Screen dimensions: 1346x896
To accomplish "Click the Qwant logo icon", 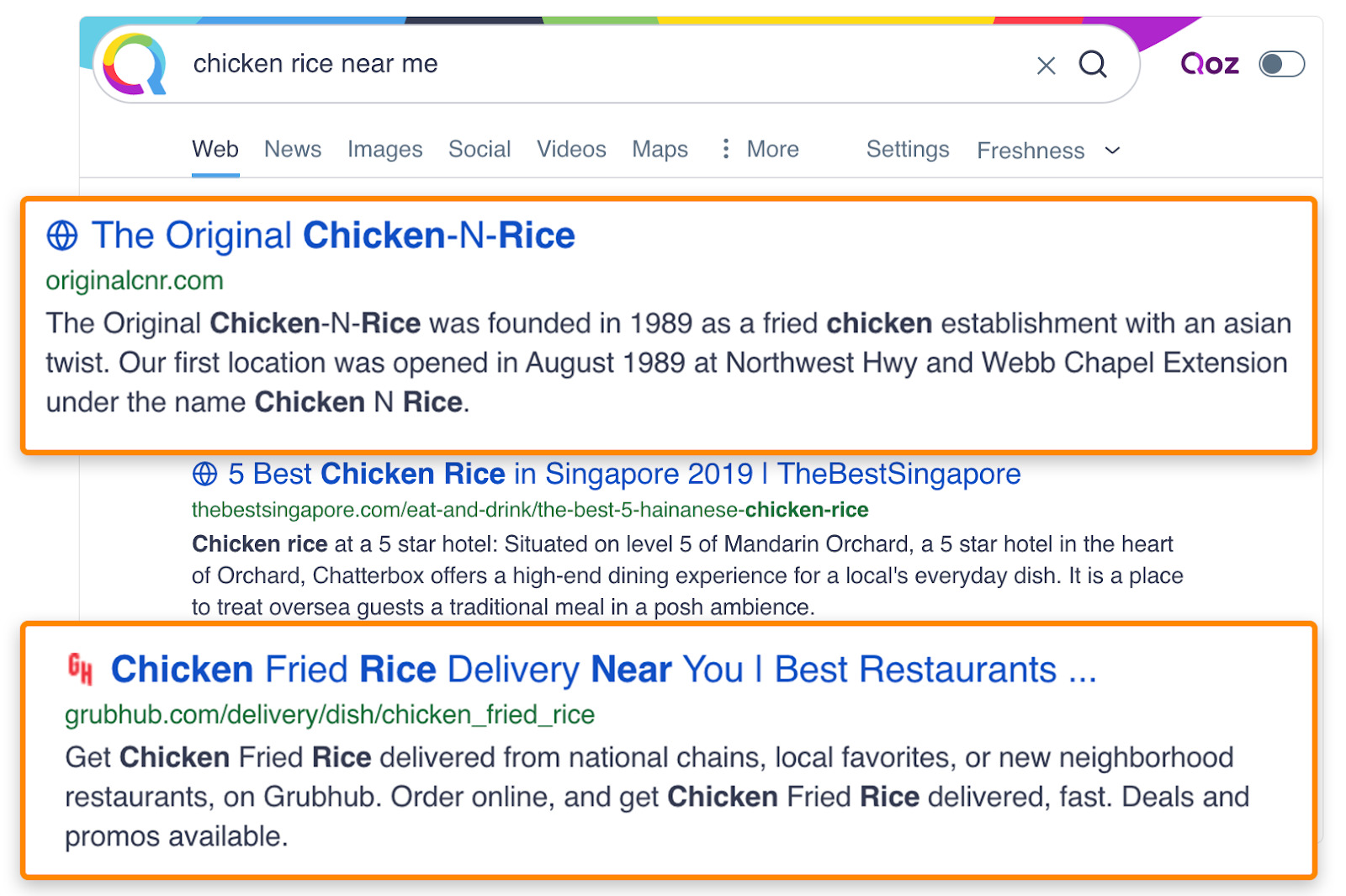I will (x=135, y=64).
